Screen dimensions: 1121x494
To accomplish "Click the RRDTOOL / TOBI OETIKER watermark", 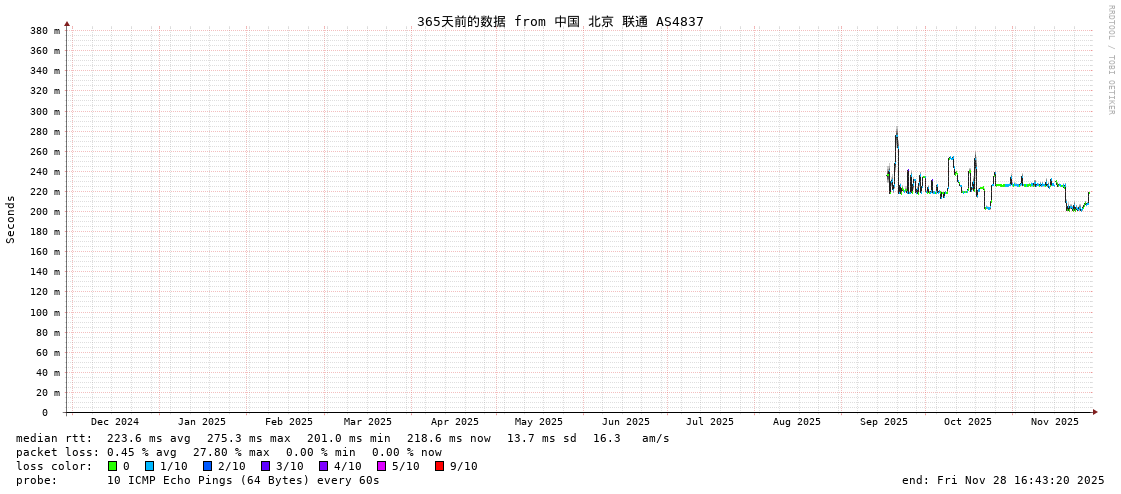I will coord(1110,60).
